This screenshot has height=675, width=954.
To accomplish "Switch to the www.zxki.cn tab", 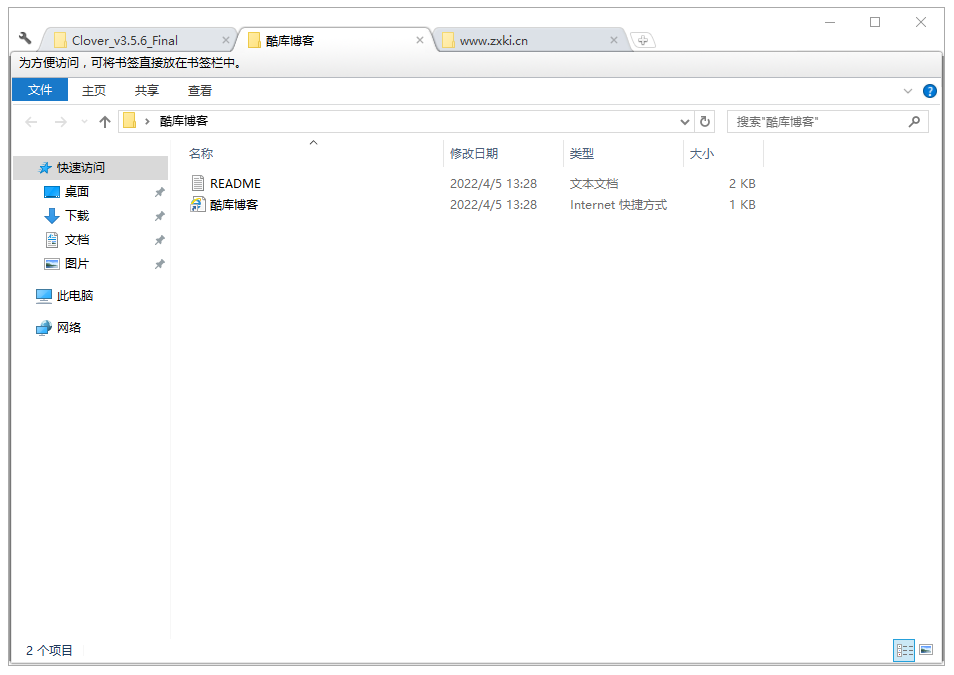I will (x=496, y=41).
